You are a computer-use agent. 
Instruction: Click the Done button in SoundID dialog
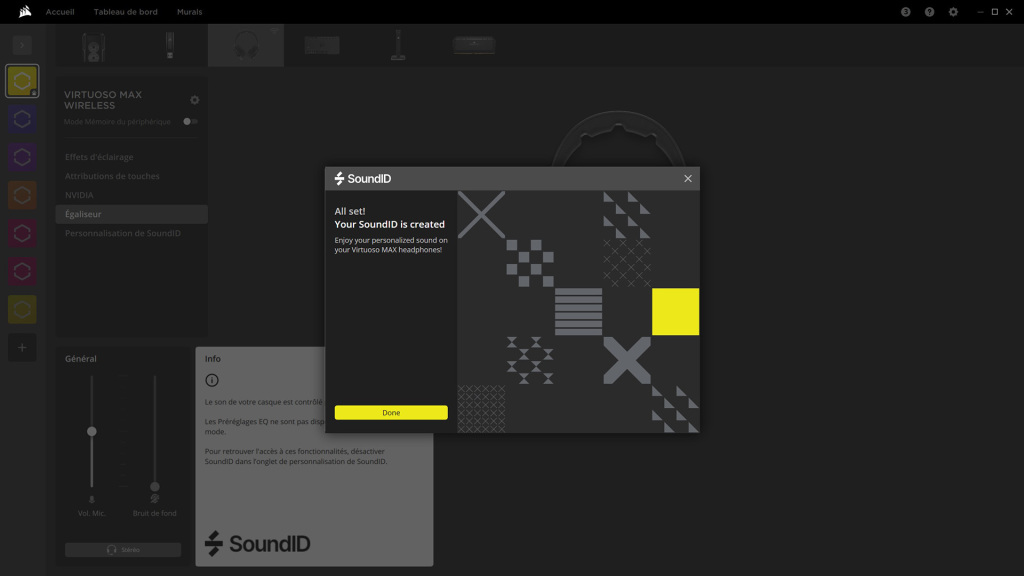click(x=391, y=413)
